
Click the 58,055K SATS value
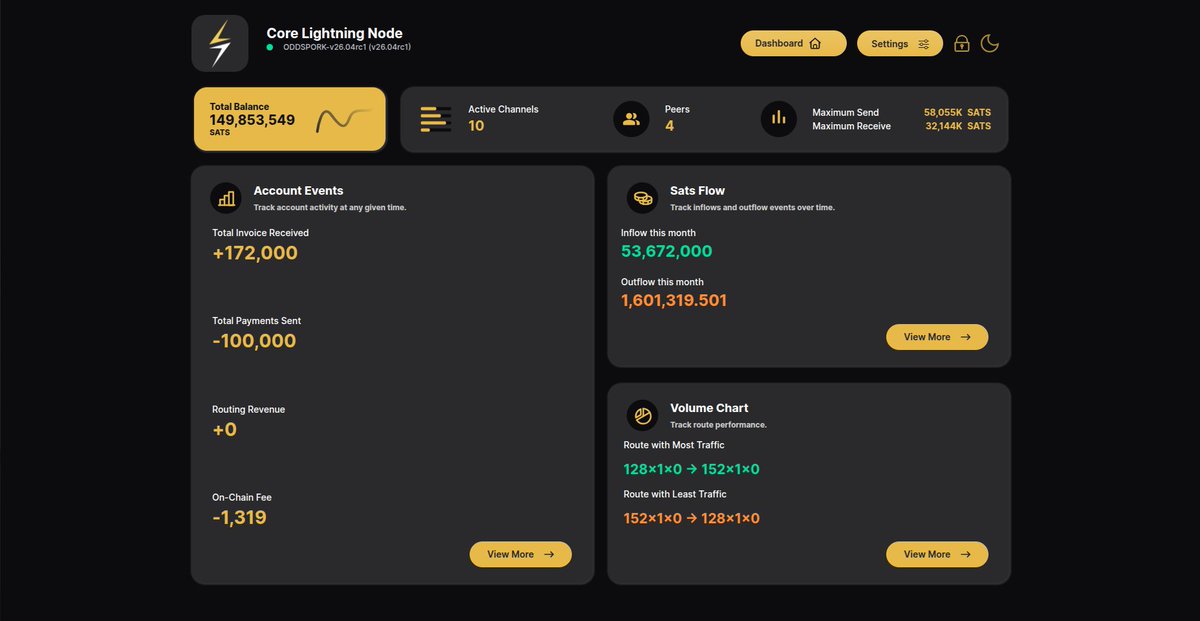tap(957, 113)
